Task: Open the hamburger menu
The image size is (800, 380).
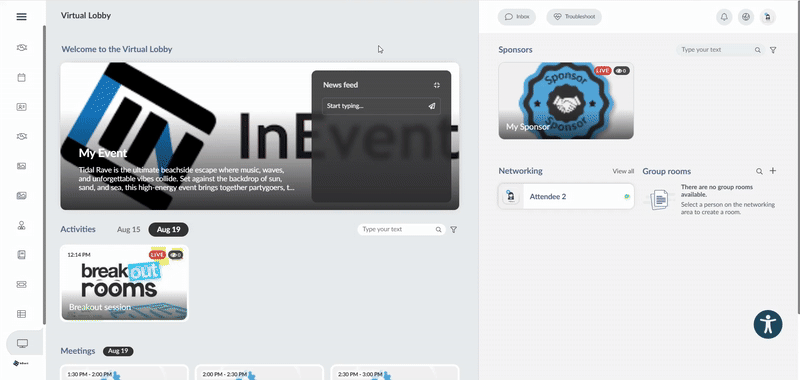Action: pos(21,17)
